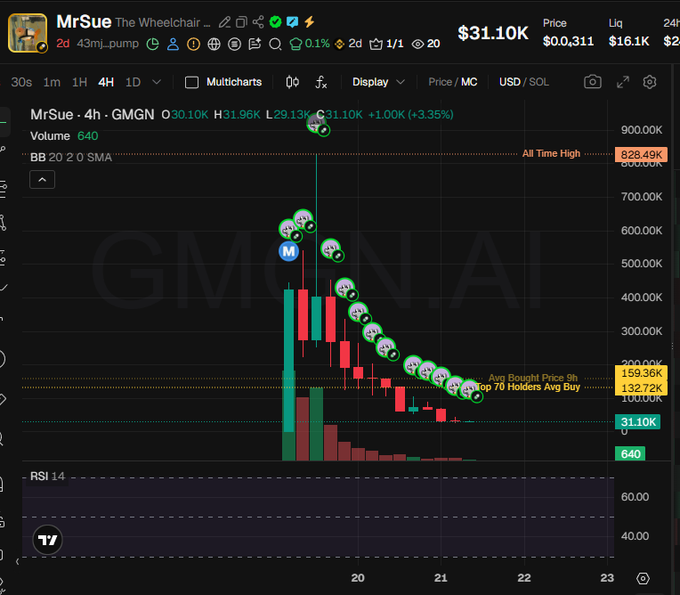Open chart settings gear in toolbar
This screenshot has height=595, width=680.
click(649, 82)
